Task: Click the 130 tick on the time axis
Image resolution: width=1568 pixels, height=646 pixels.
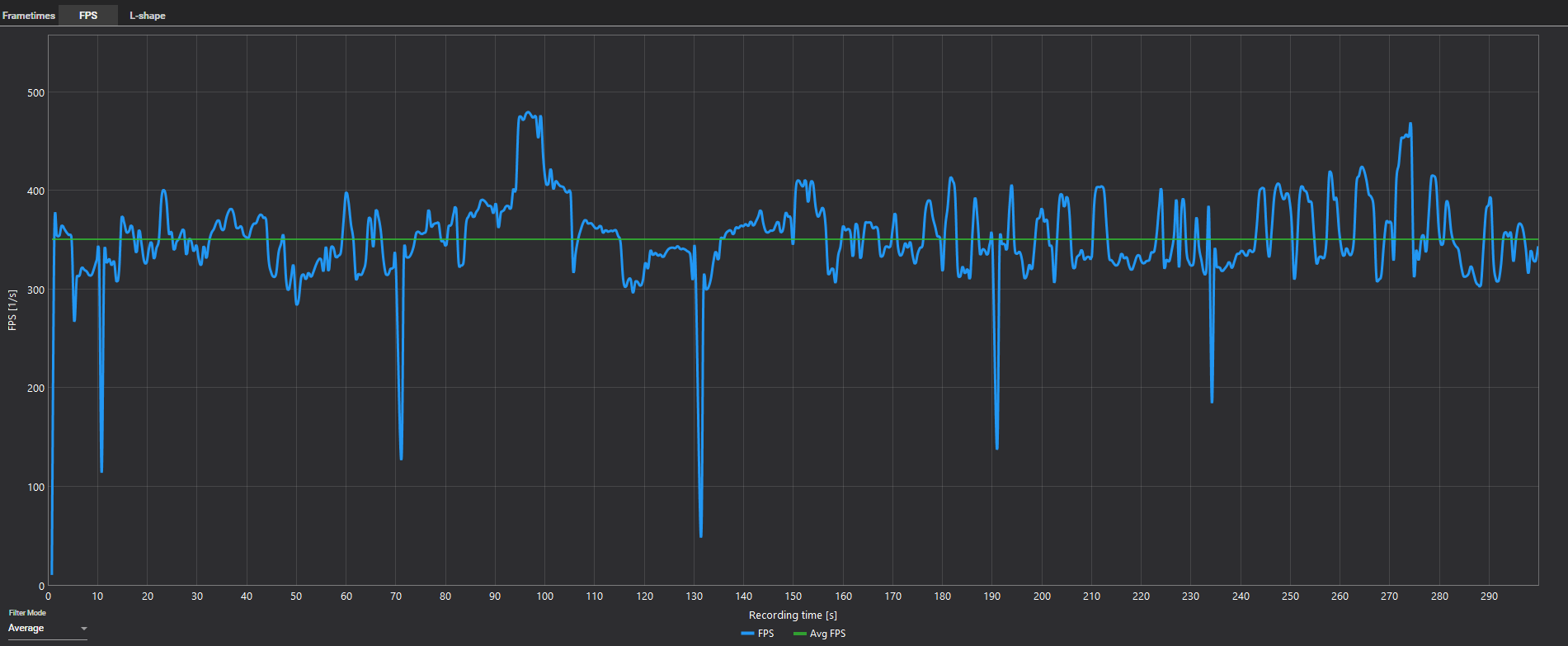Action: click(694, 596)
